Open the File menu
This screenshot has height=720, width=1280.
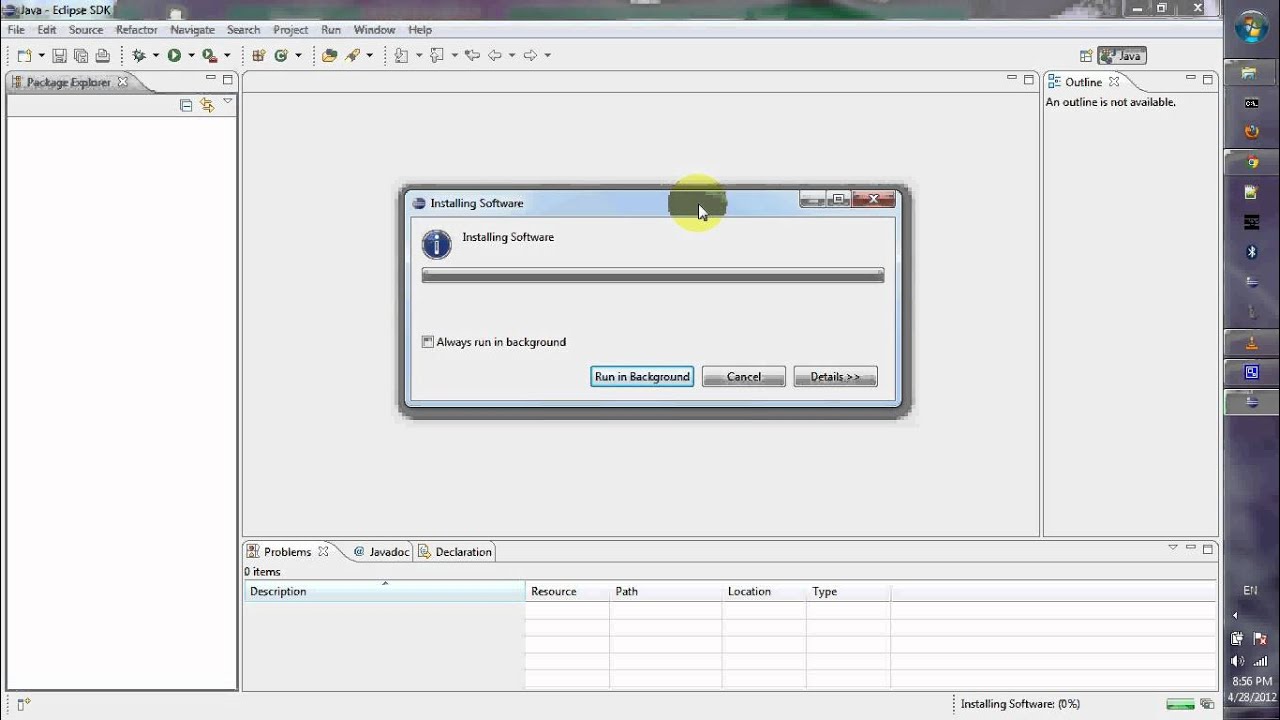(16, 30)
